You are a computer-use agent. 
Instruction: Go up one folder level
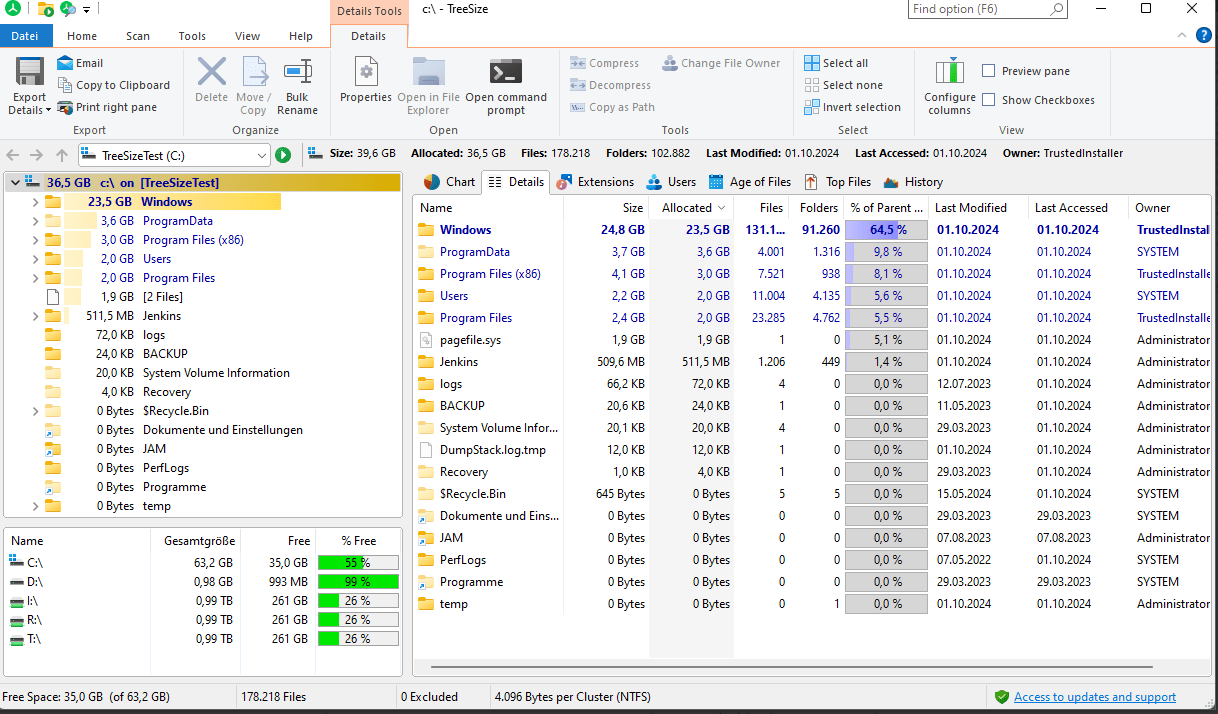tap(62, 155)
